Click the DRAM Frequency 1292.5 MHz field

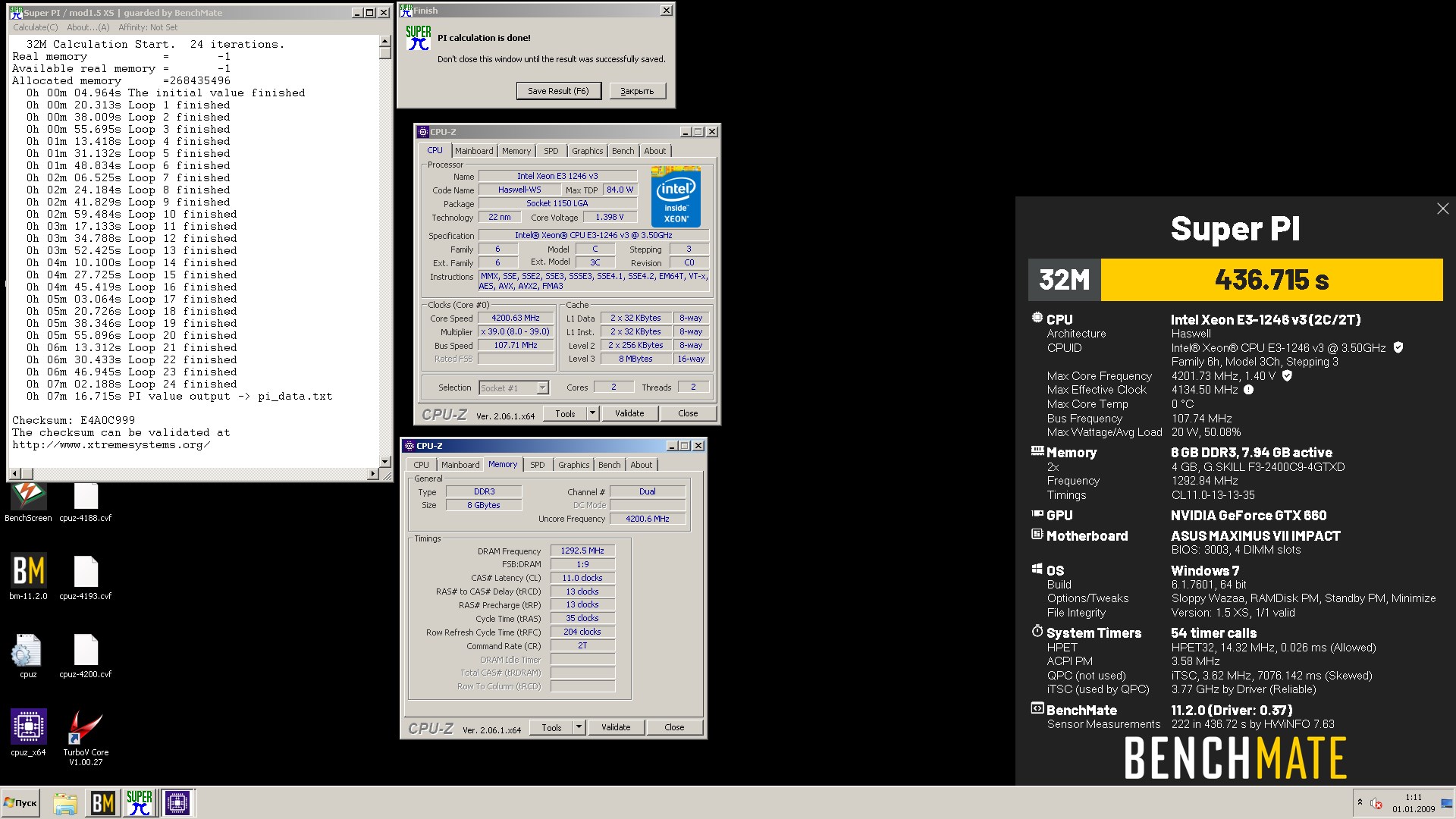click(582, 551)
